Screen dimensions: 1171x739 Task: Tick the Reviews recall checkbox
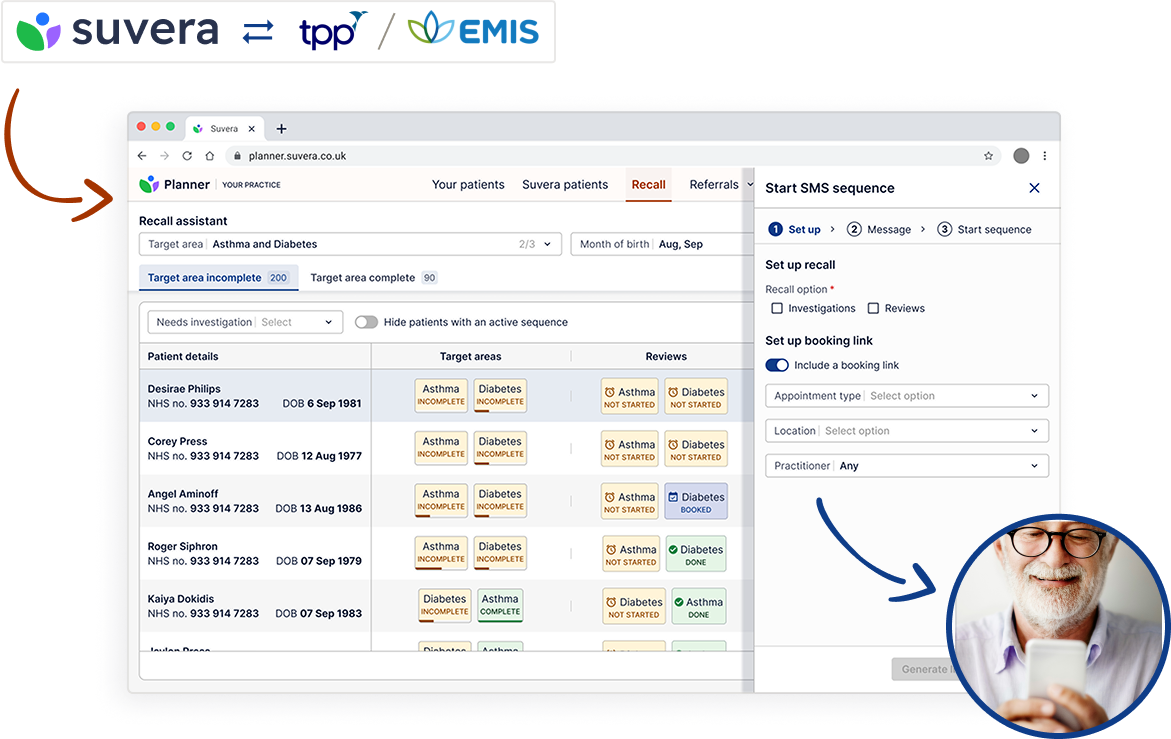click(x=873, y=308)
